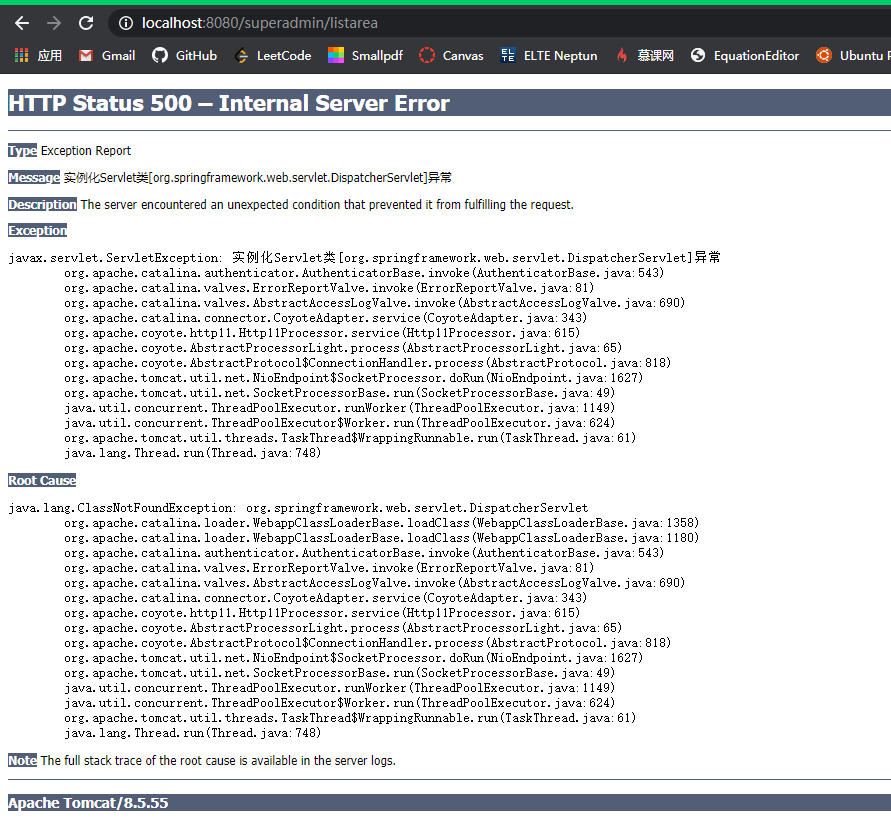Click the Type label
The height and width of the screenshot is (819, 891).
[23, 151]
